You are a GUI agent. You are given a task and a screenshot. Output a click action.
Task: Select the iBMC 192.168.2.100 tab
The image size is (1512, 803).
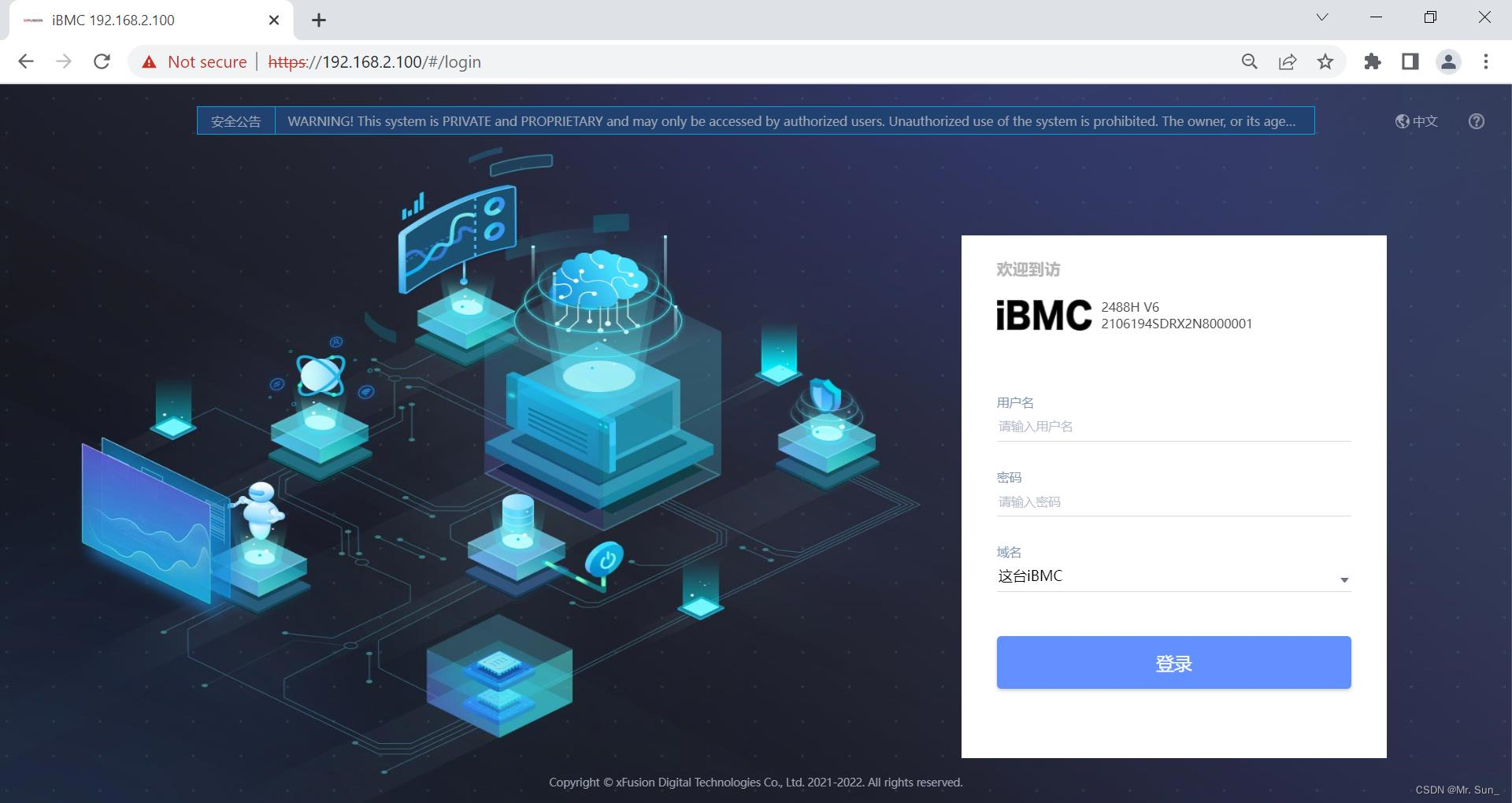pos(150,20)
